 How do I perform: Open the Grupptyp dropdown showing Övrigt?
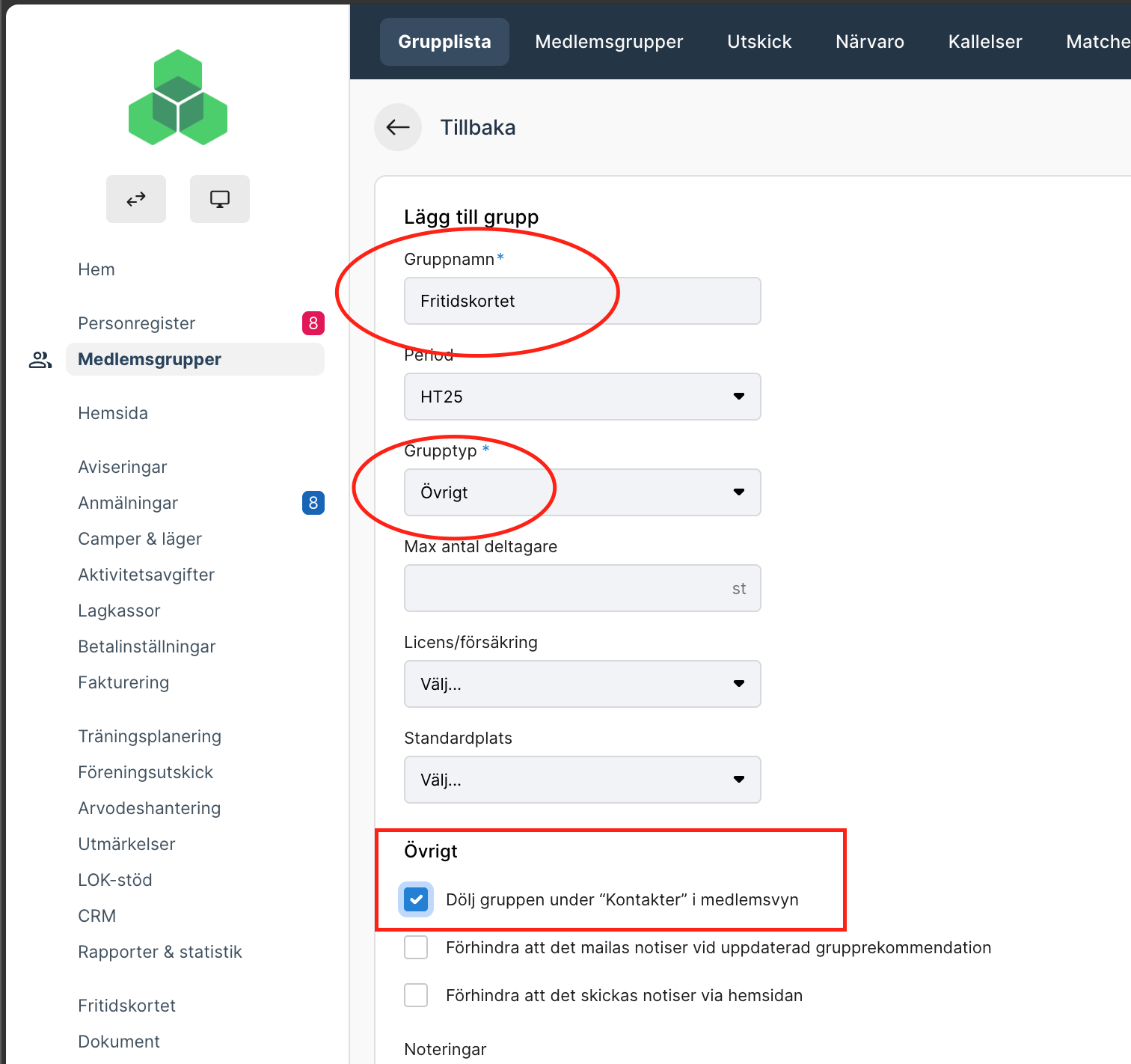point(583,492)
